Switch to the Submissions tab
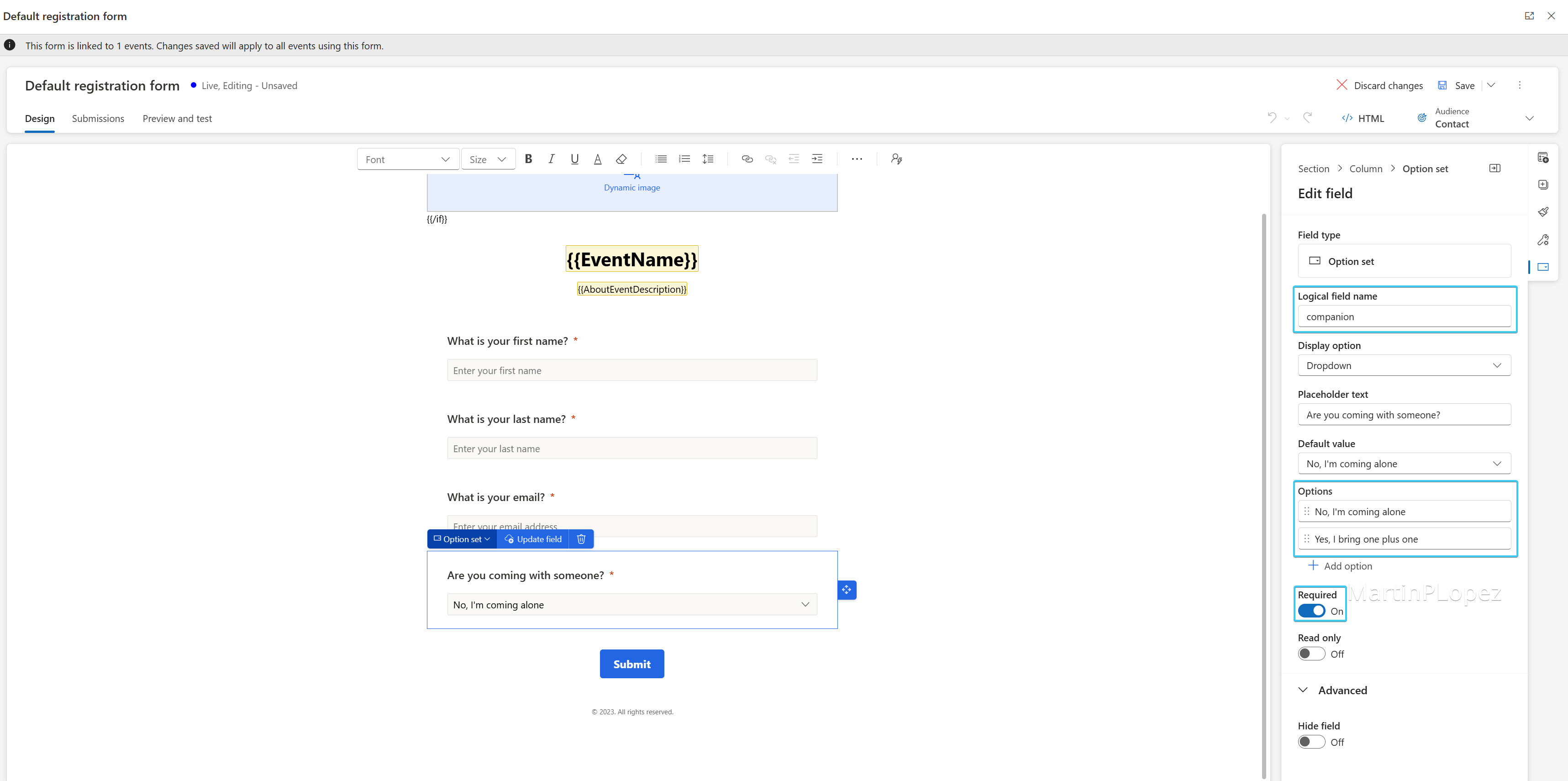Viewport: 1568px width, 781px height. [x=98, y=118]
